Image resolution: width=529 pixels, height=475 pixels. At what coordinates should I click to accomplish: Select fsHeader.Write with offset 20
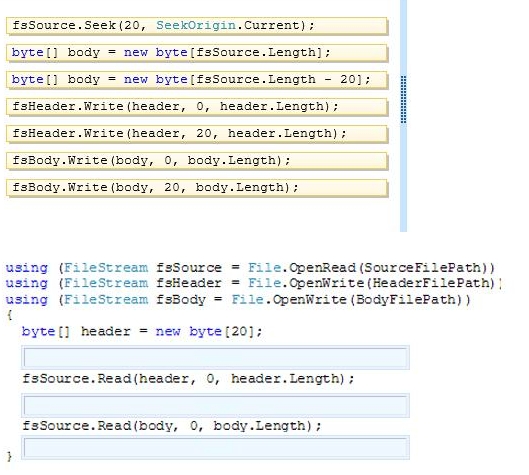click(197, 134)
